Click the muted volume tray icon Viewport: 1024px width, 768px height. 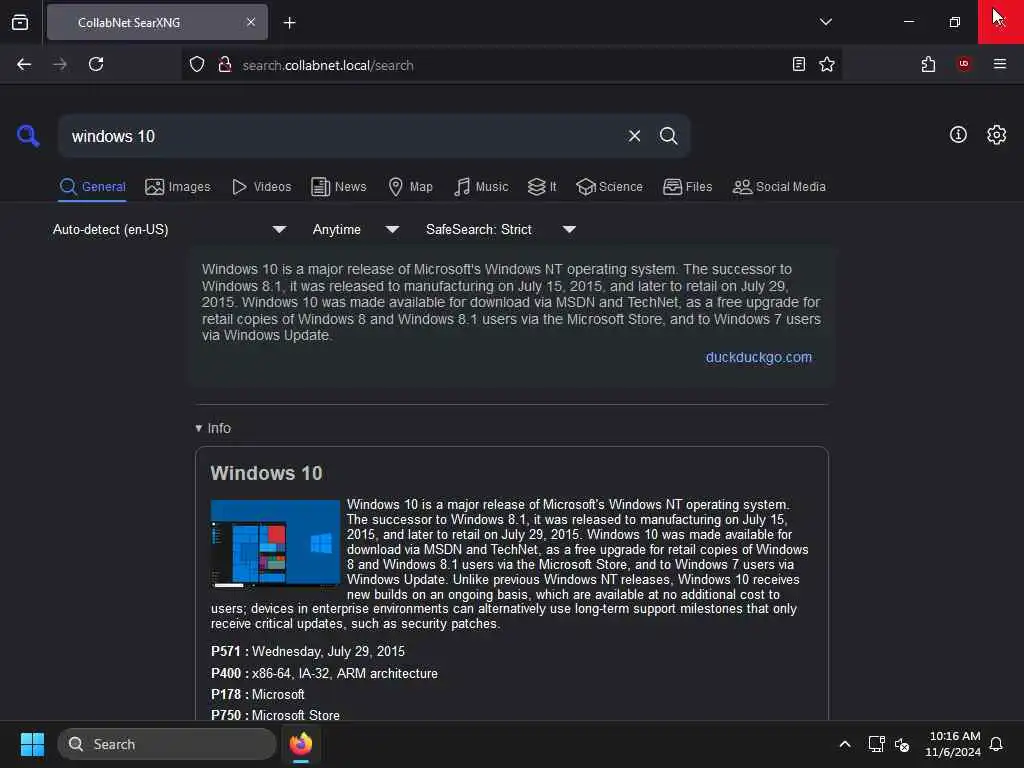[x=902, y=744]
